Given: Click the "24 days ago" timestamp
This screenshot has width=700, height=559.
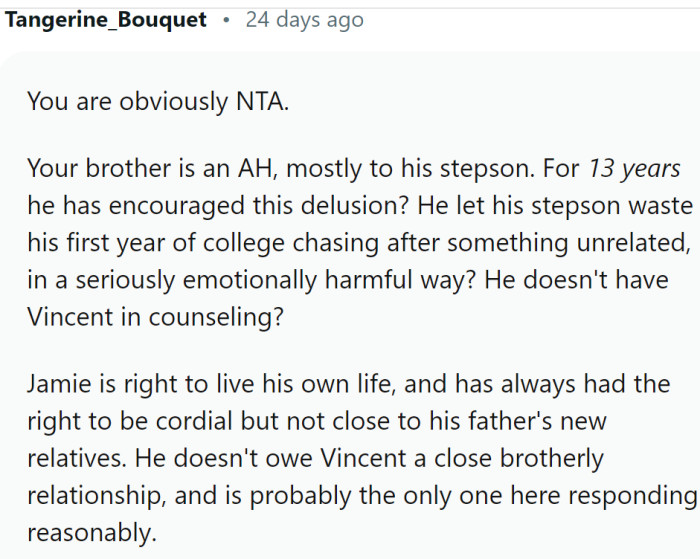Looking at the screenshot, I should pyautogui.click(x=304, y=20).
